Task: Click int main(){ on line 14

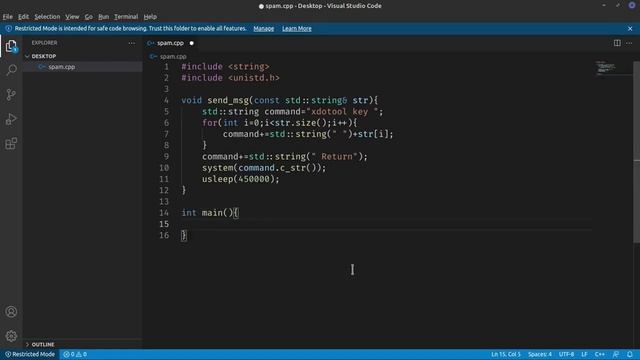Action: (x=210, y=213)
